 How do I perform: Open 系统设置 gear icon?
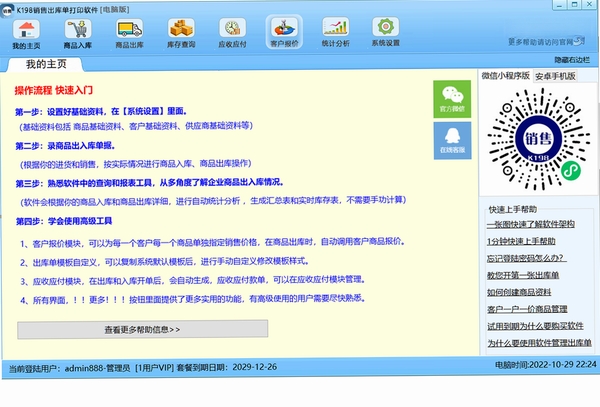(x=386, y=33)
